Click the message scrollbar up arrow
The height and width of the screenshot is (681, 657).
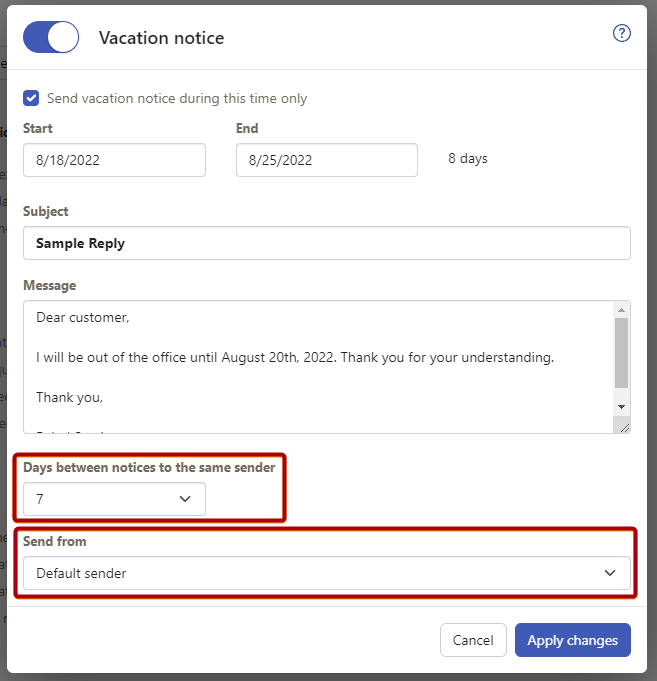click(621, 310)
